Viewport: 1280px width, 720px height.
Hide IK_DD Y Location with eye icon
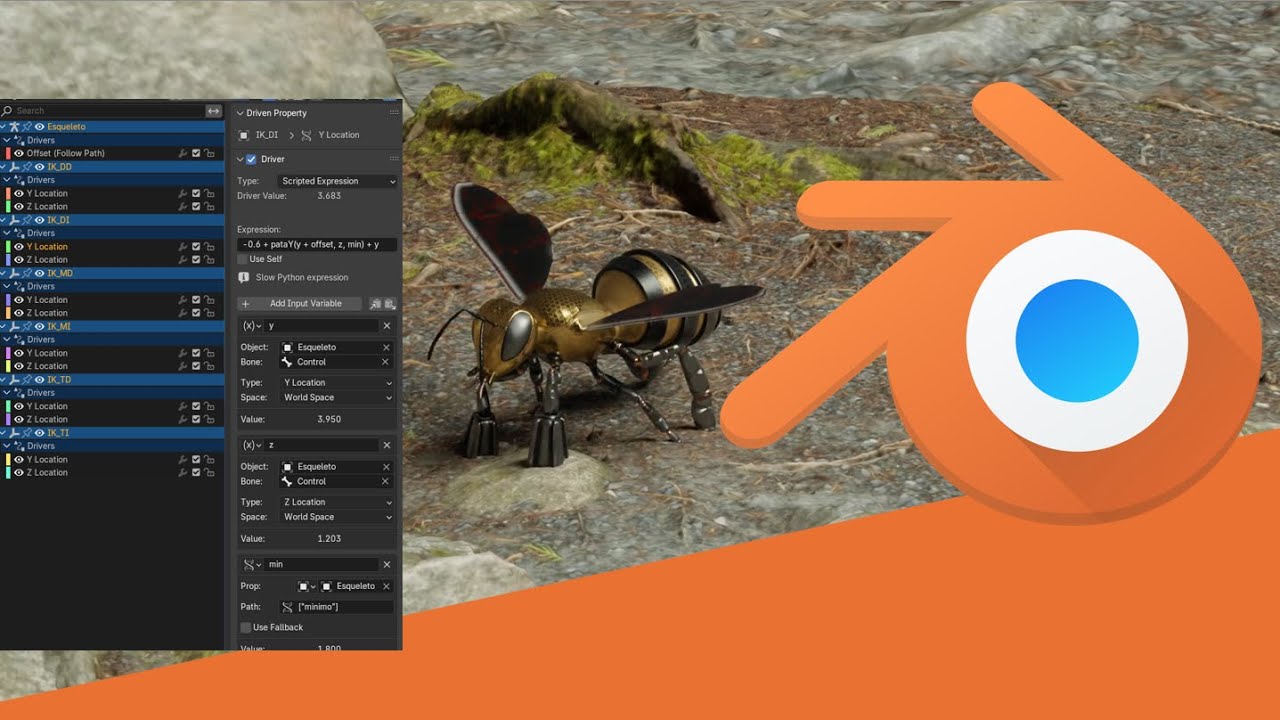(x=18, y=193)
